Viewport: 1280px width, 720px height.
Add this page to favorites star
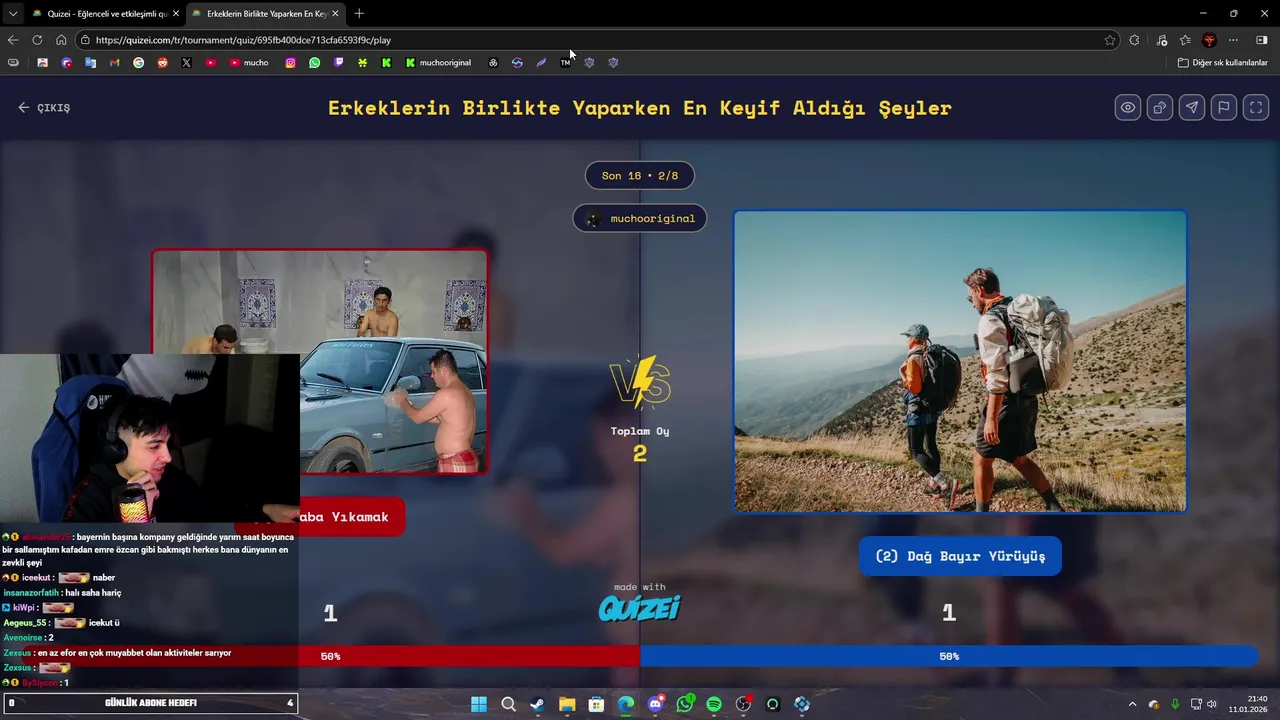[1110, 40]
